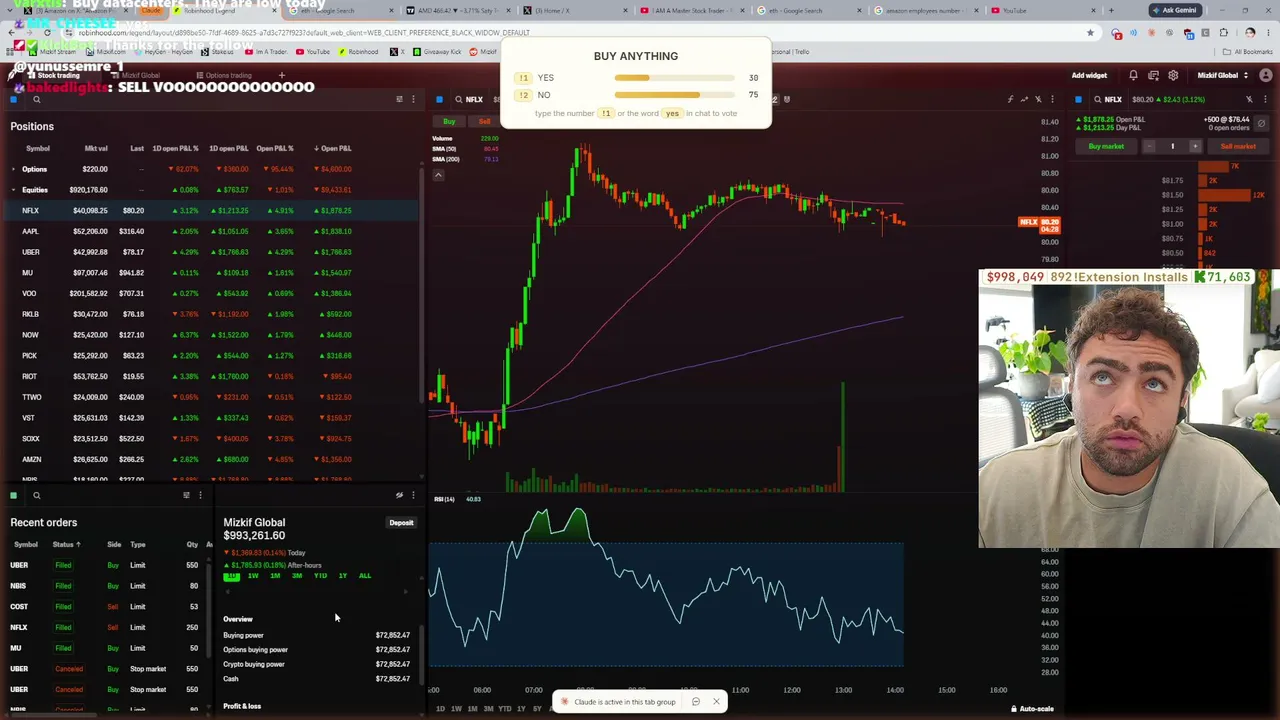The height and width of the screenshot is (720, 1280).
Task: Click the Add widget button
Action: click(x=1089, y=75)
